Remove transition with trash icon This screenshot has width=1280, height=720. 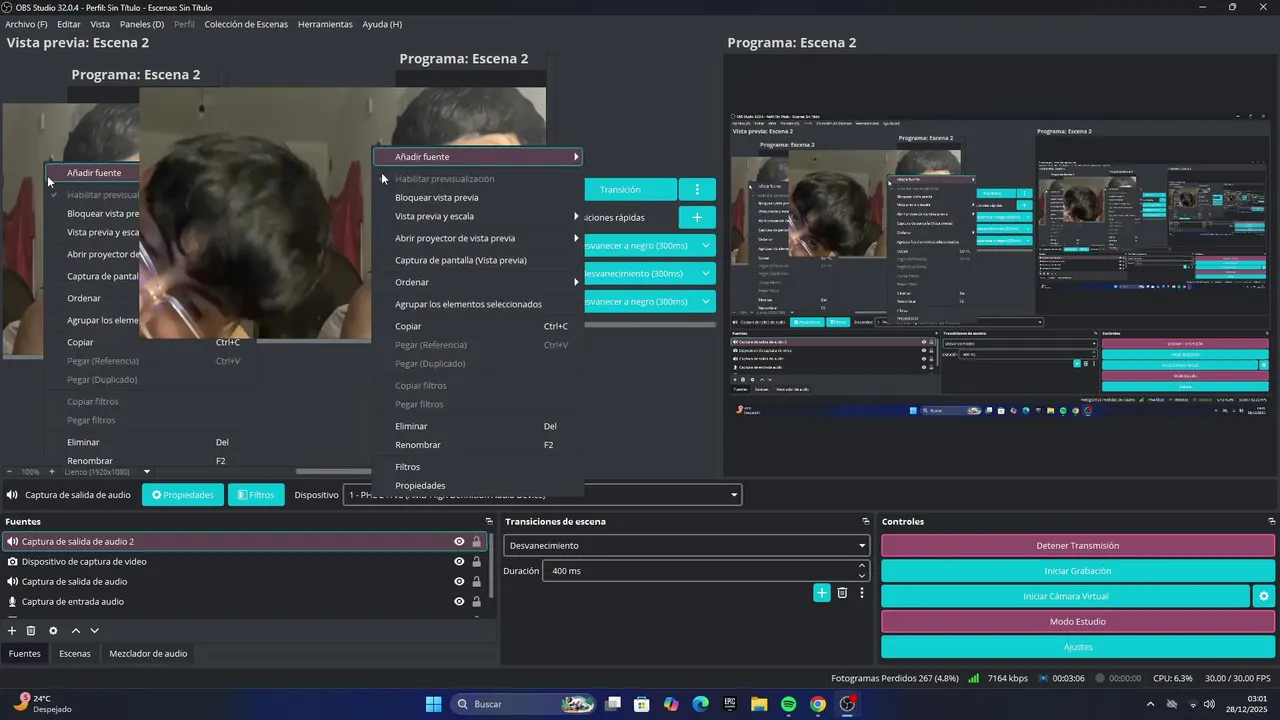coord(842,593)
